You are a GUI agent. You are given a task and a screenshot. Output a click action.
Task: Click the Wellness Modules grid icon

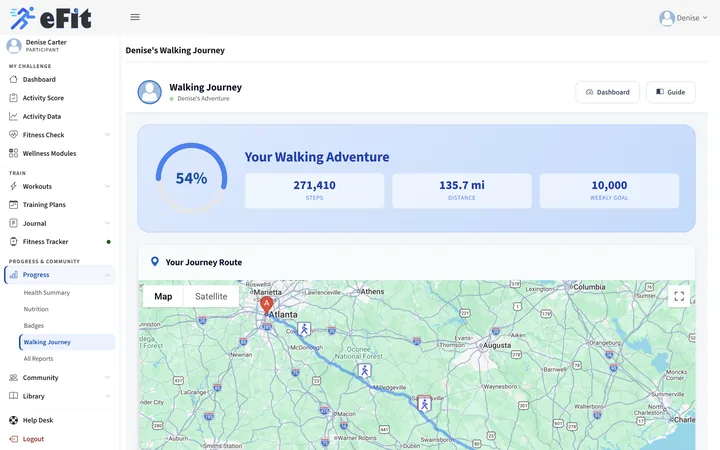click(x=13, y=153)
